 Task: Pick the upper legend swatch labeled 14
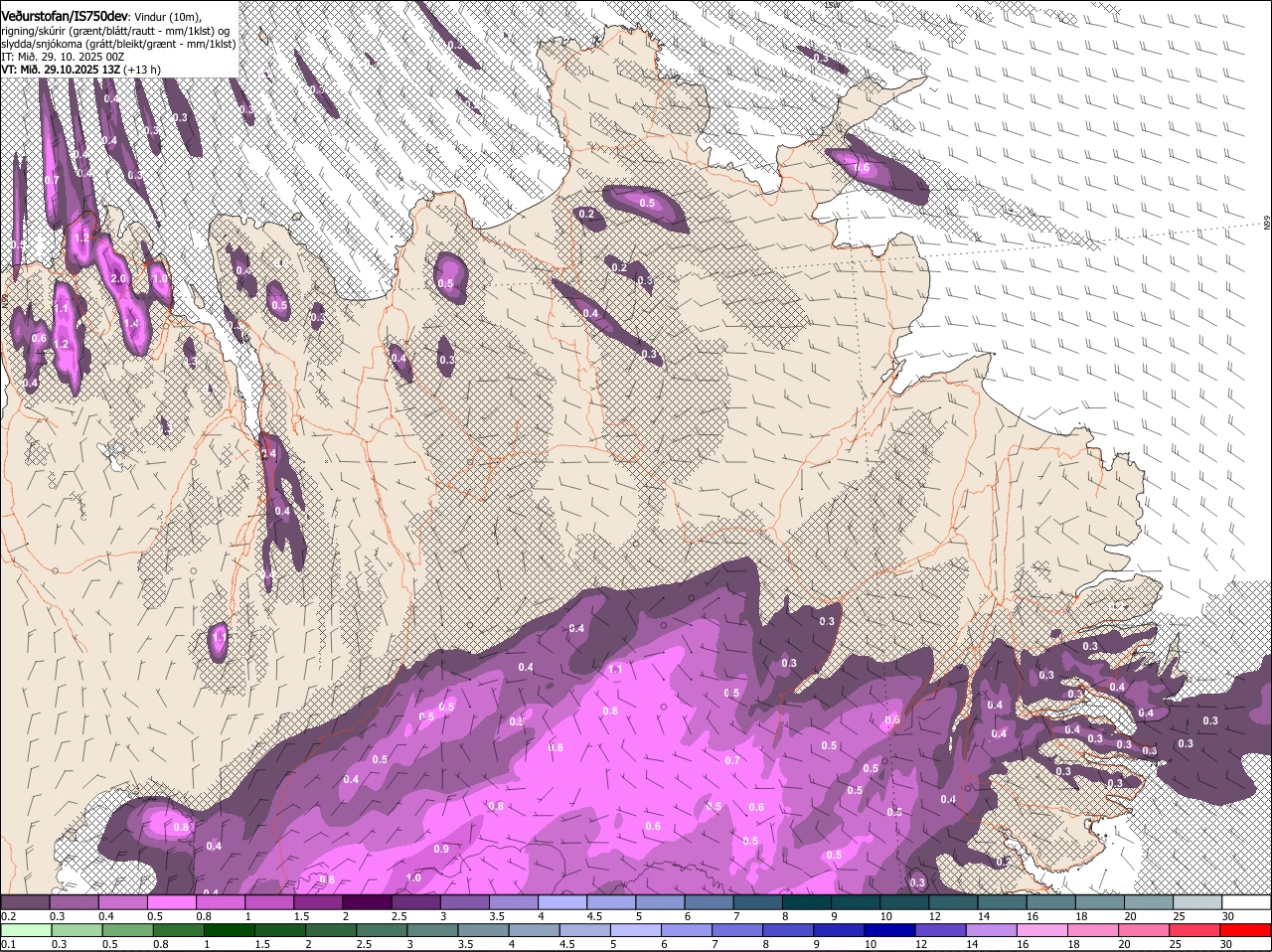[1002, 902]
